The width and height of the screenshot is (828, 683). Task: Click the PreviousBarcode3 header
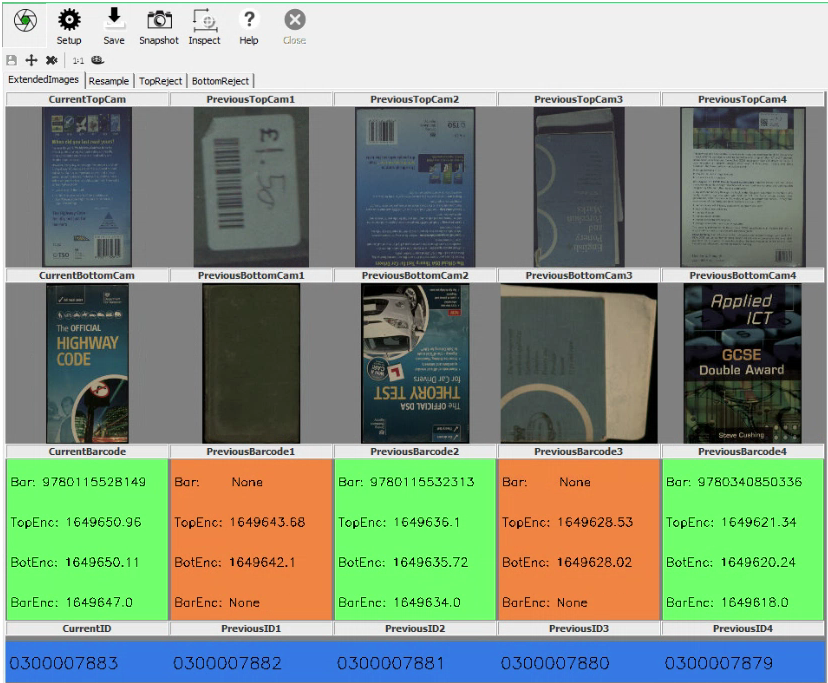(x=579, y=452)
